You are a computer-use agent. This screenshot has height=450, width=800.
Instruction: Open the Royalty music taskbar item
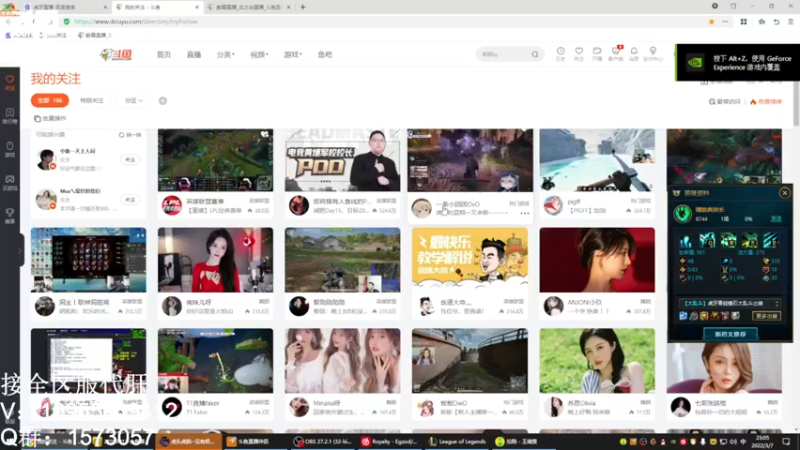[391, 441]
